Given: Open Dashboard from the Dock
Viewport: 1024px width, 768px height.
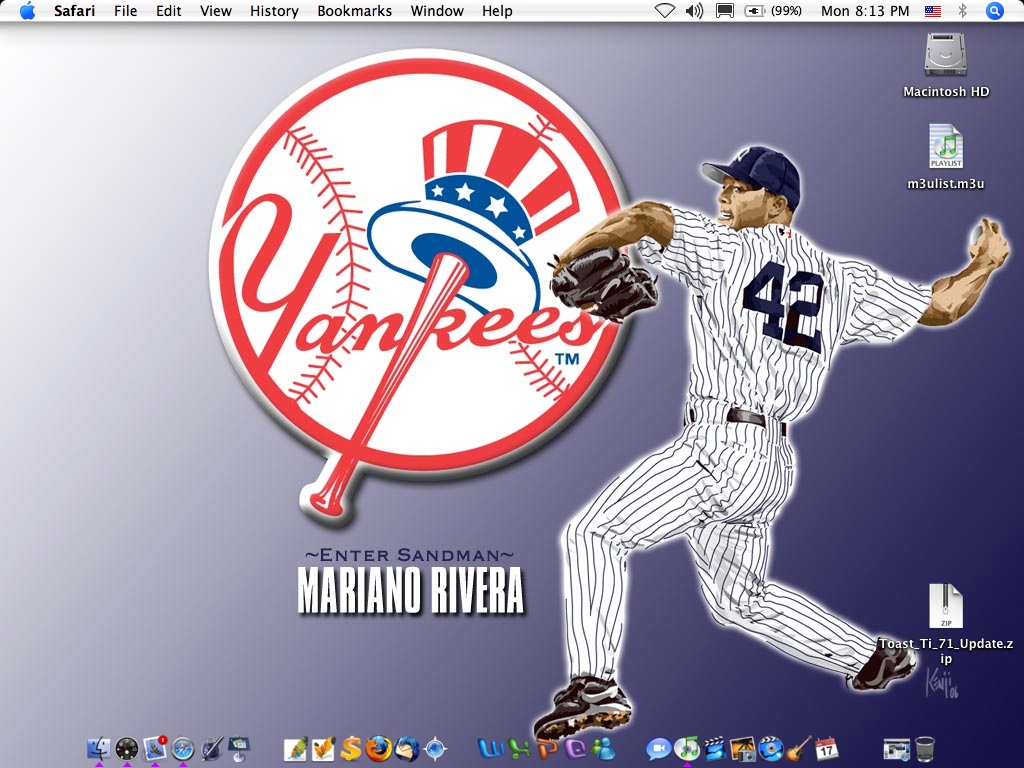Looking at the screenshot, I should pyautogui.click(x=127, y=748).
